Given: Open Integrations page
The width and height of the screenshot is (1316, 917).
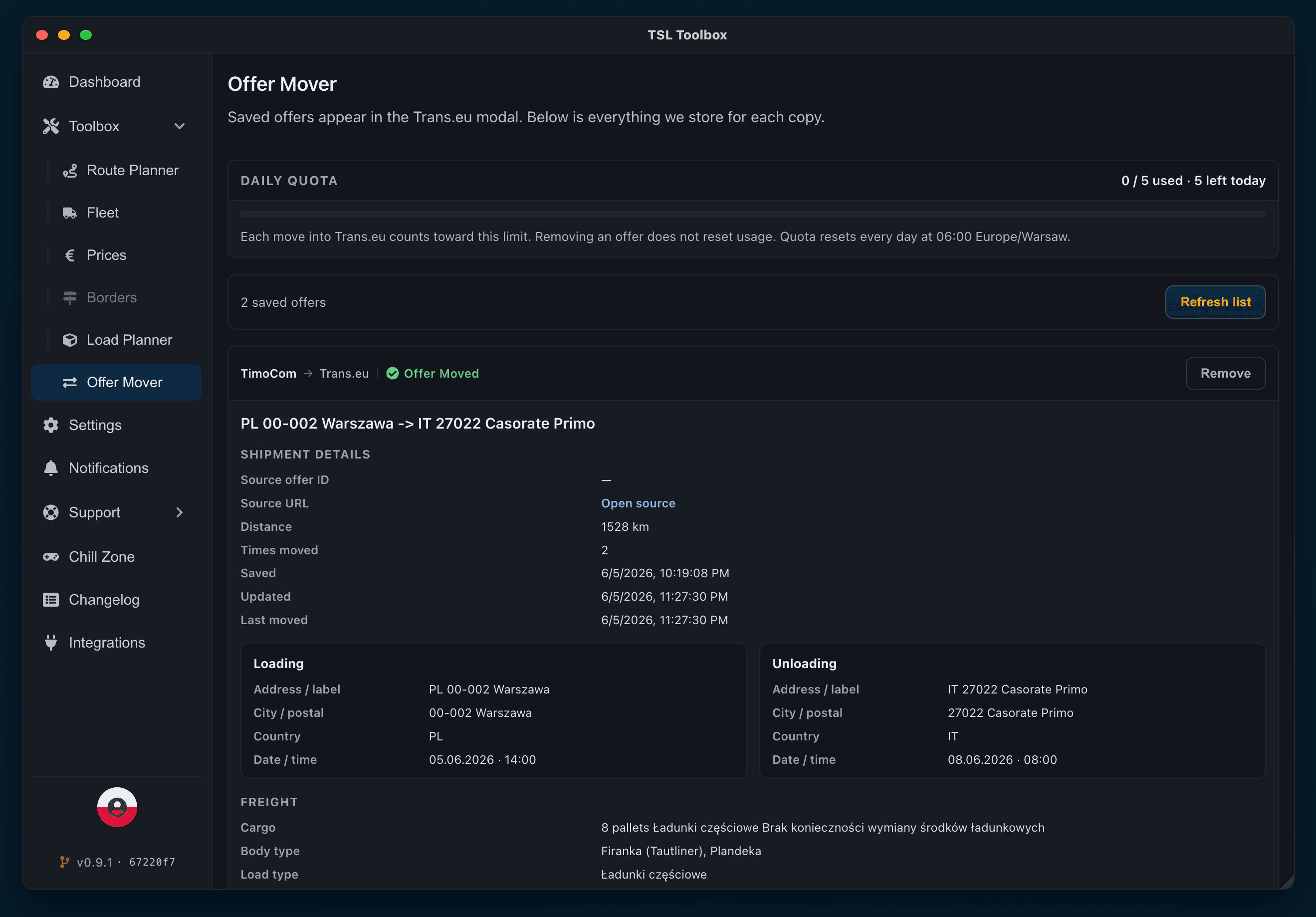Looking at the screenshot, I should pyautogui.click(x=116, y=643).
